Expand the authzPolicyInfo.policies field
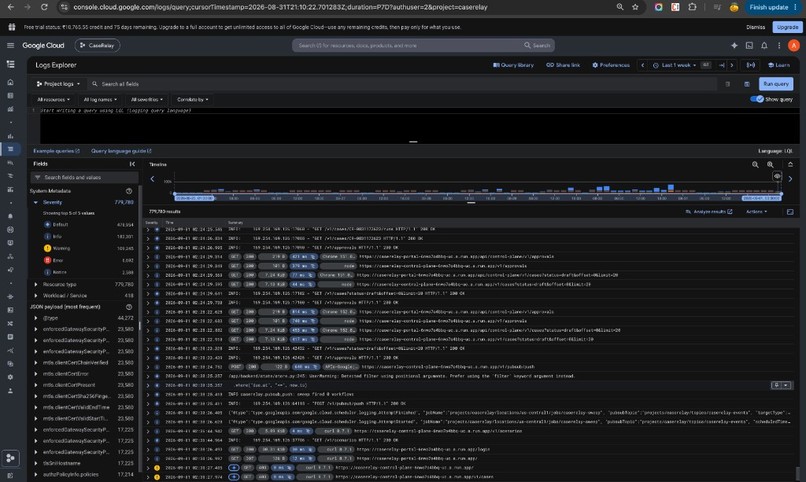The width and height of the screenshot is (806, 482). click(35, 474)
